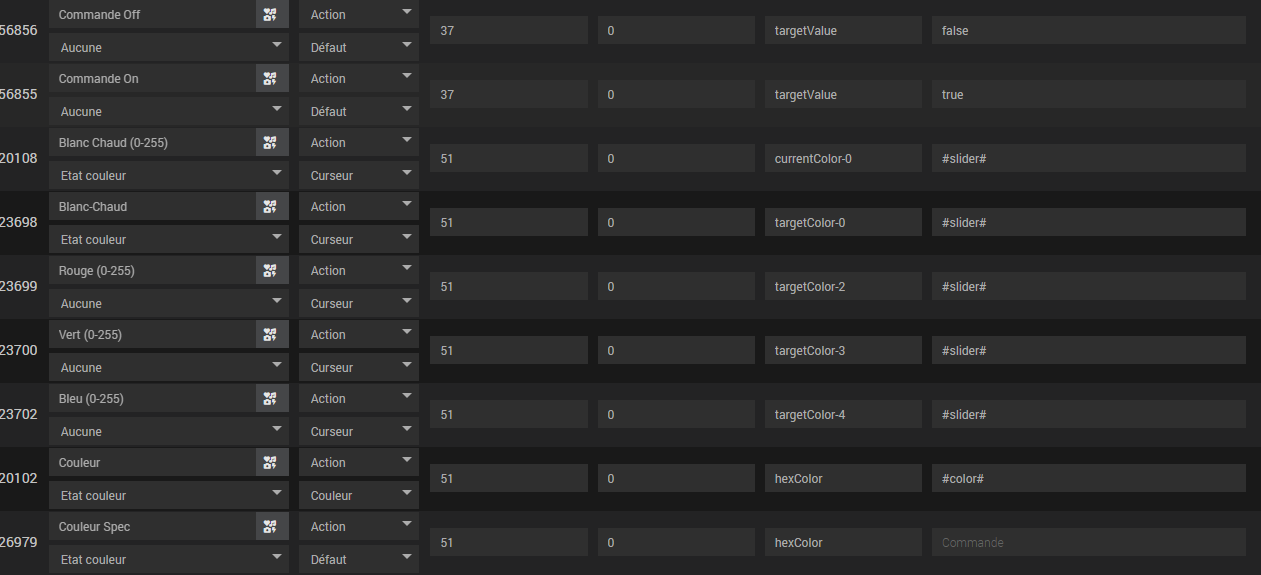Click the Commande Off name field
1261x575 pixels.
152,15
